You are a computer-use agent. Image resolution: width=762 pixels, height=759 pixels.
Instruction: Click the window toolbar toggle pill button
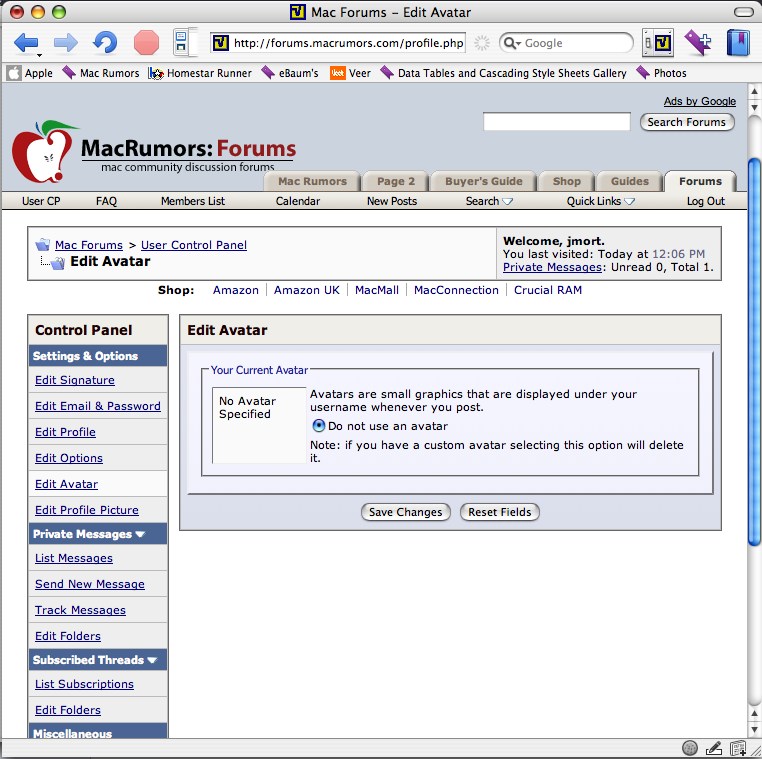[743, 12]
